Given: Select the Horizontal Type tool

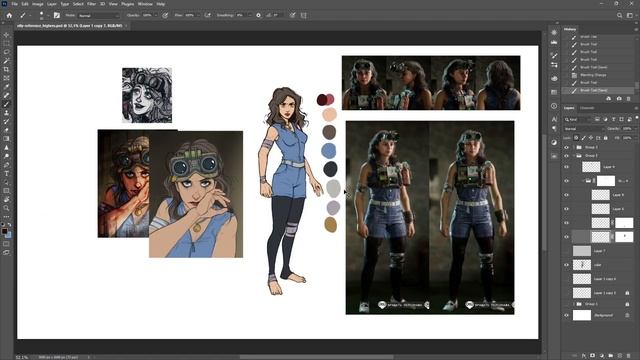Looking at the screenshot, I should [6, 173].
